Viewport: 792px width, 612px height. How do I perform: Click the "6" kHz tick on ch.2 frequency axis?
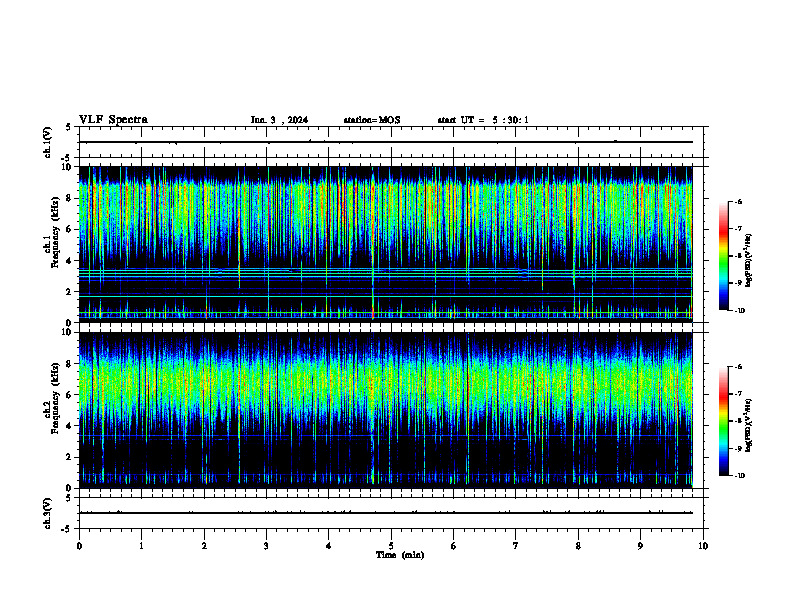point(70,394)
